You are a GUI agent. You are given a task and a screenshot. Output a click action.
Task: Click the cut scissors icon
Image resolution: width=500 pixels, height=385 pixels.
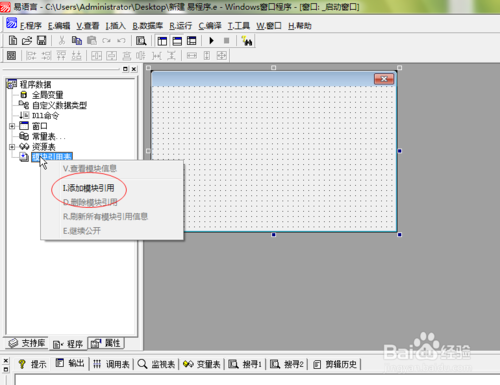click(x=62, y=41)
